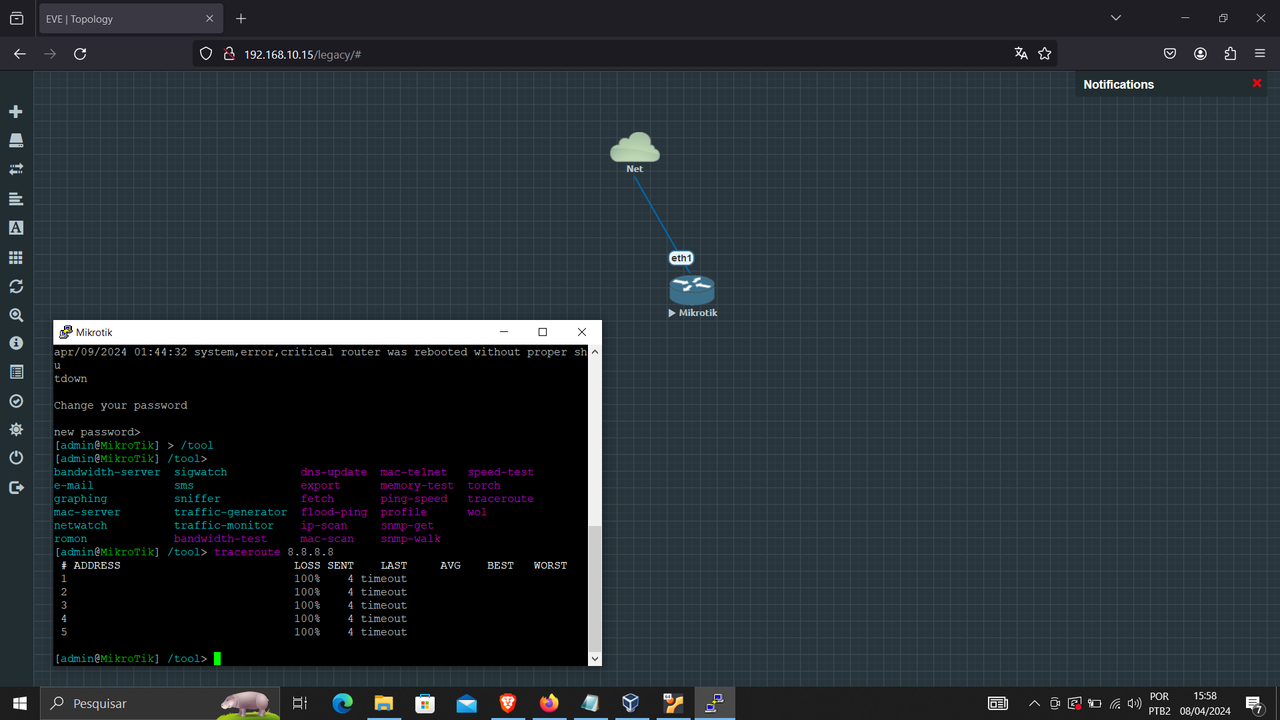Click the 'ADDRESS' traceroute column header

(97, 565)
